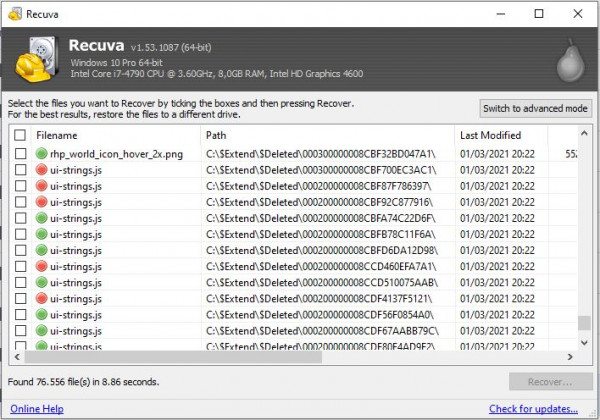
Task: Click the Recuva hard drive logo in the header
Action: click(37, 59)
